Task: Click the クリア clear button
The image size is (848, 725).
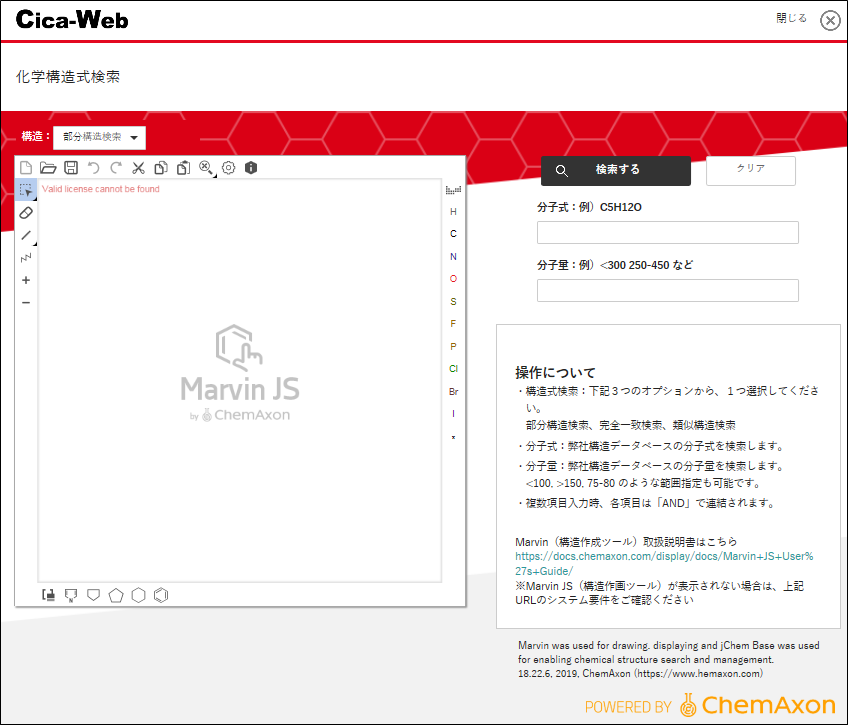Action: click(x=751, y=170)
